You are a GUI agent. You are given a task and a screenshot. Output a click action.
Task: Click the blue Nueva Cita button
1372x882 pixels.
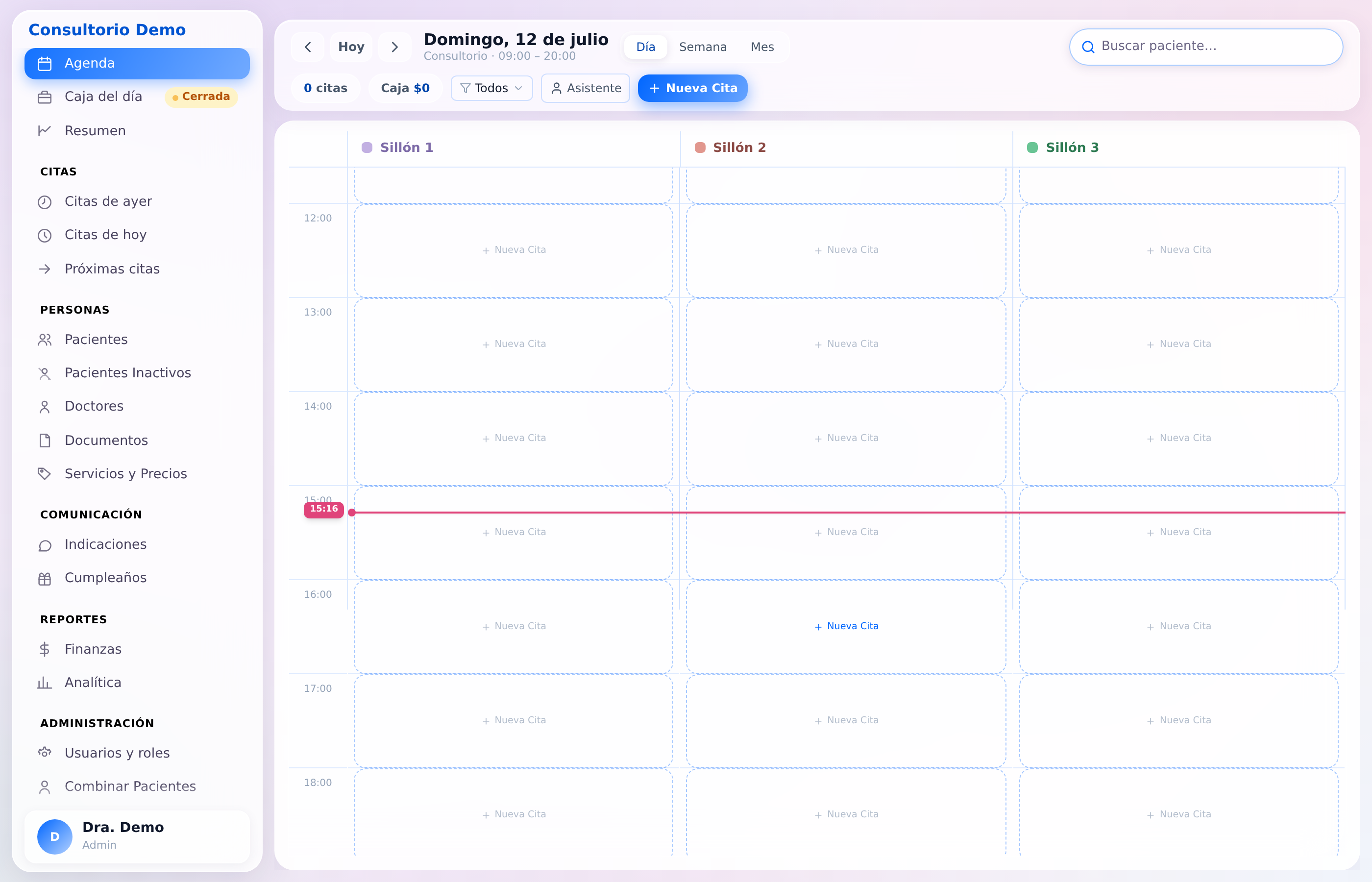point(693,88)
